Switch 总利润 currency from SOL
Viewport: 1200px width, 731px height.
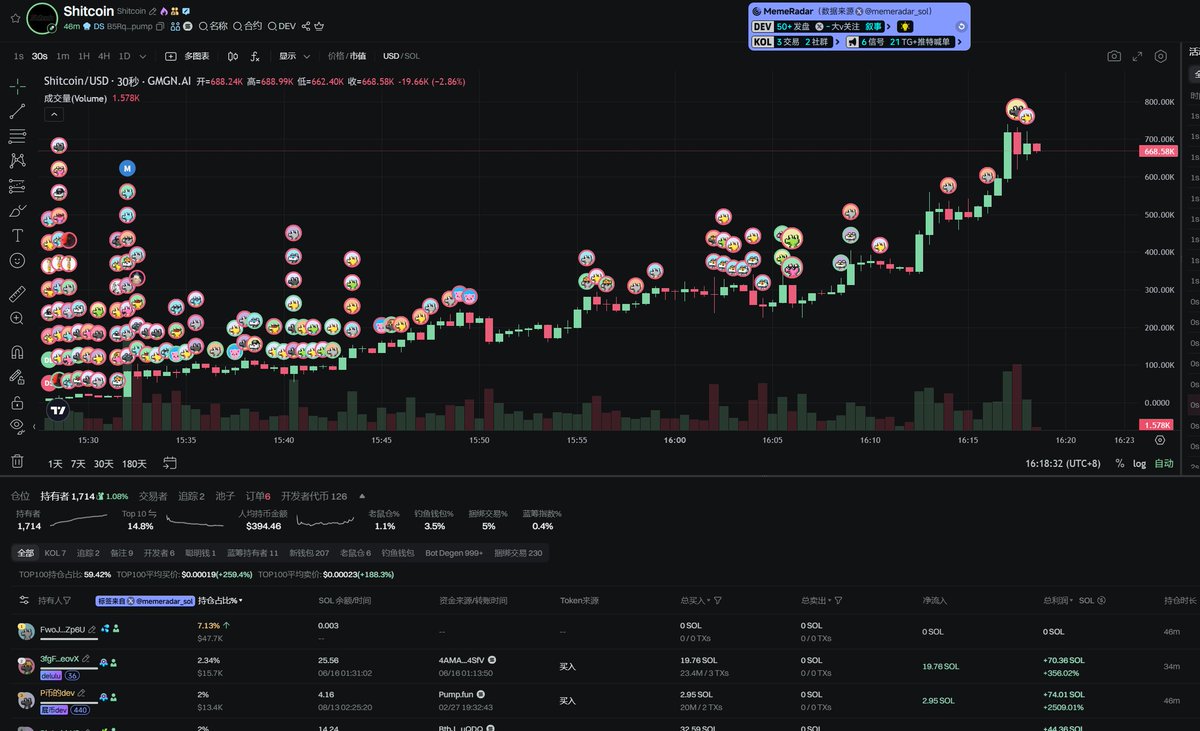click(x=1092, y=601)
